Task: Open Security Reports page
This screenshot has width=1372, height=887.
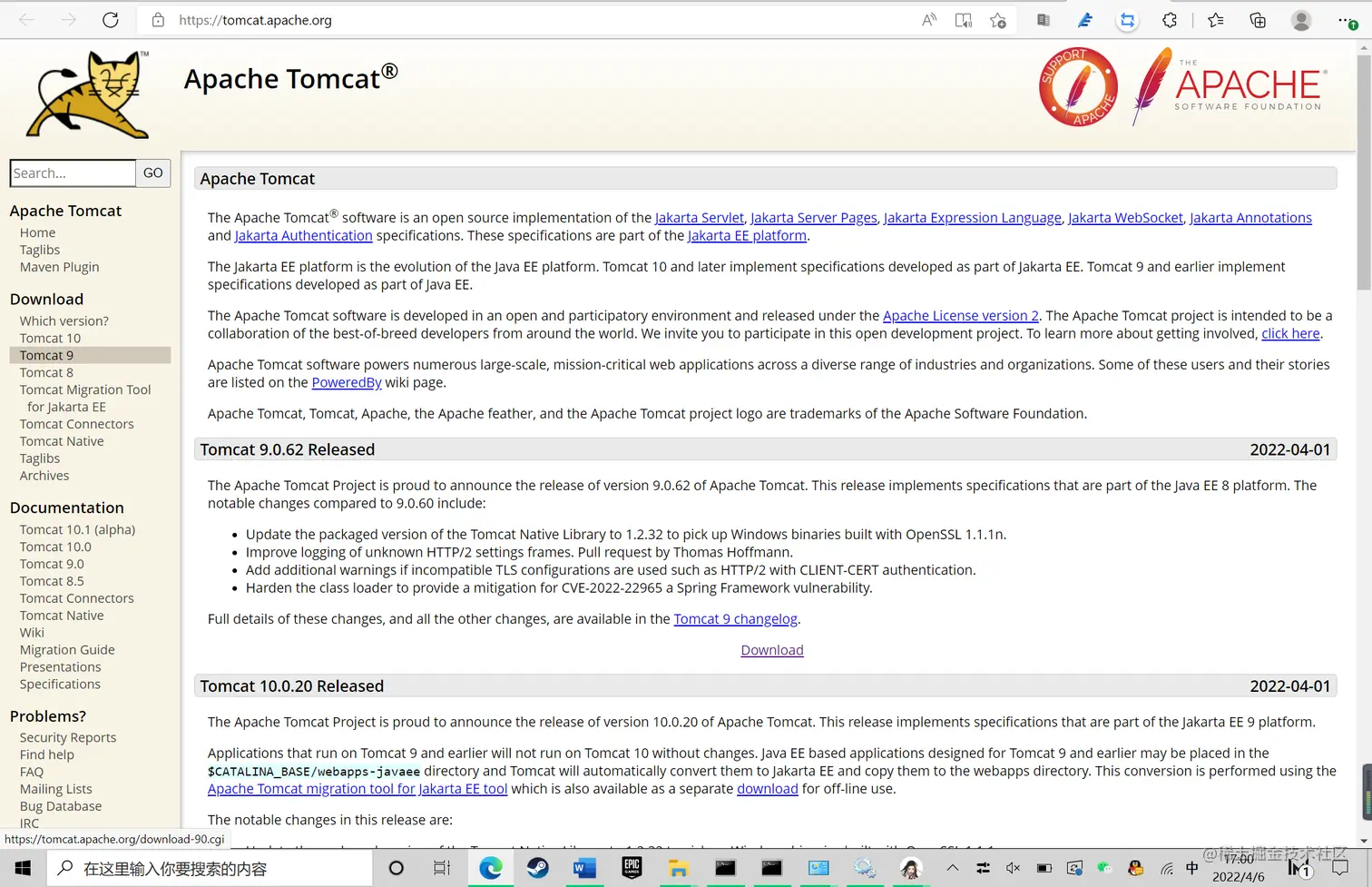Action: (x=68, y=737)
